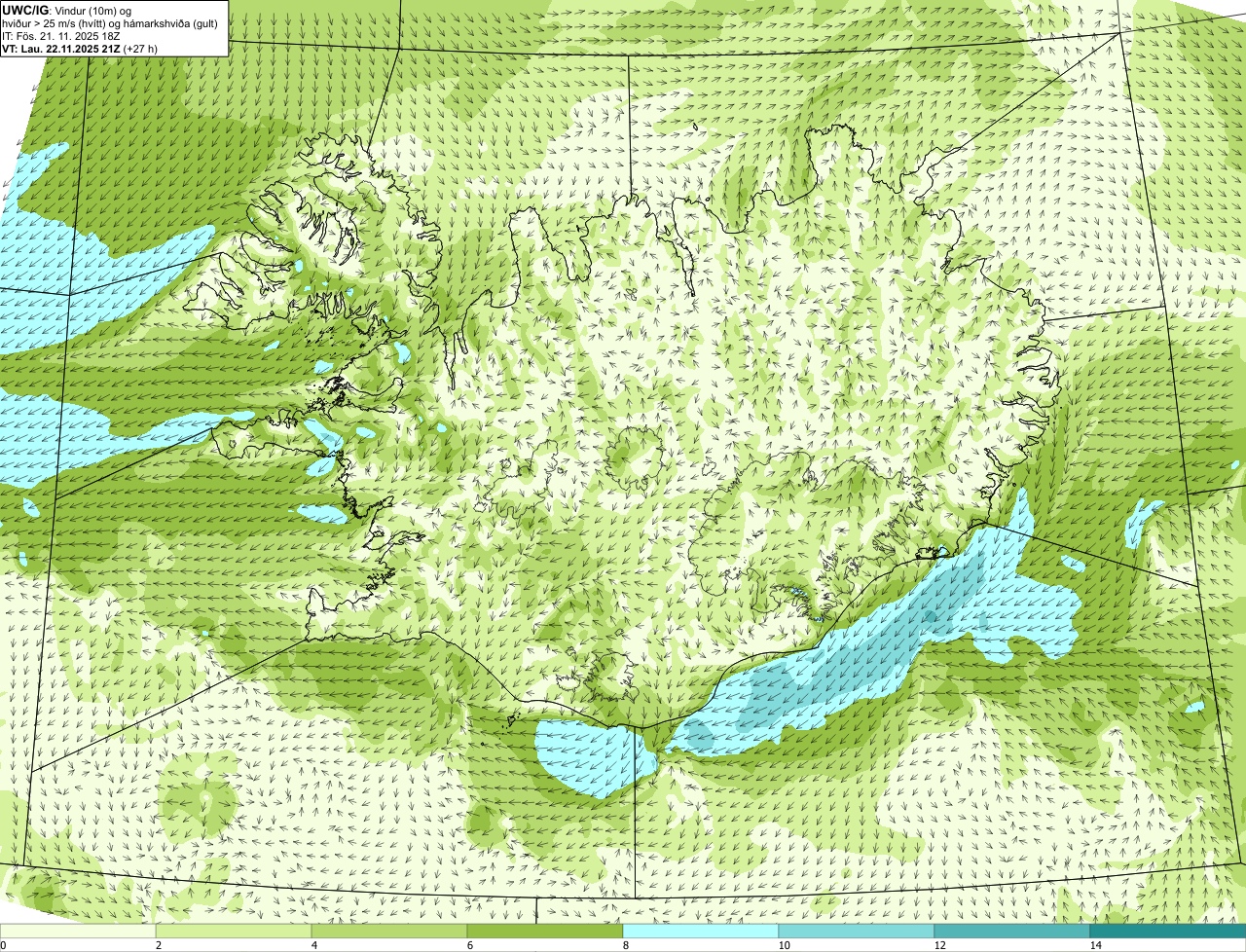Click the legend scale label "2"
Viewport: 1246px width, 952px height.
tap(158, 945)
